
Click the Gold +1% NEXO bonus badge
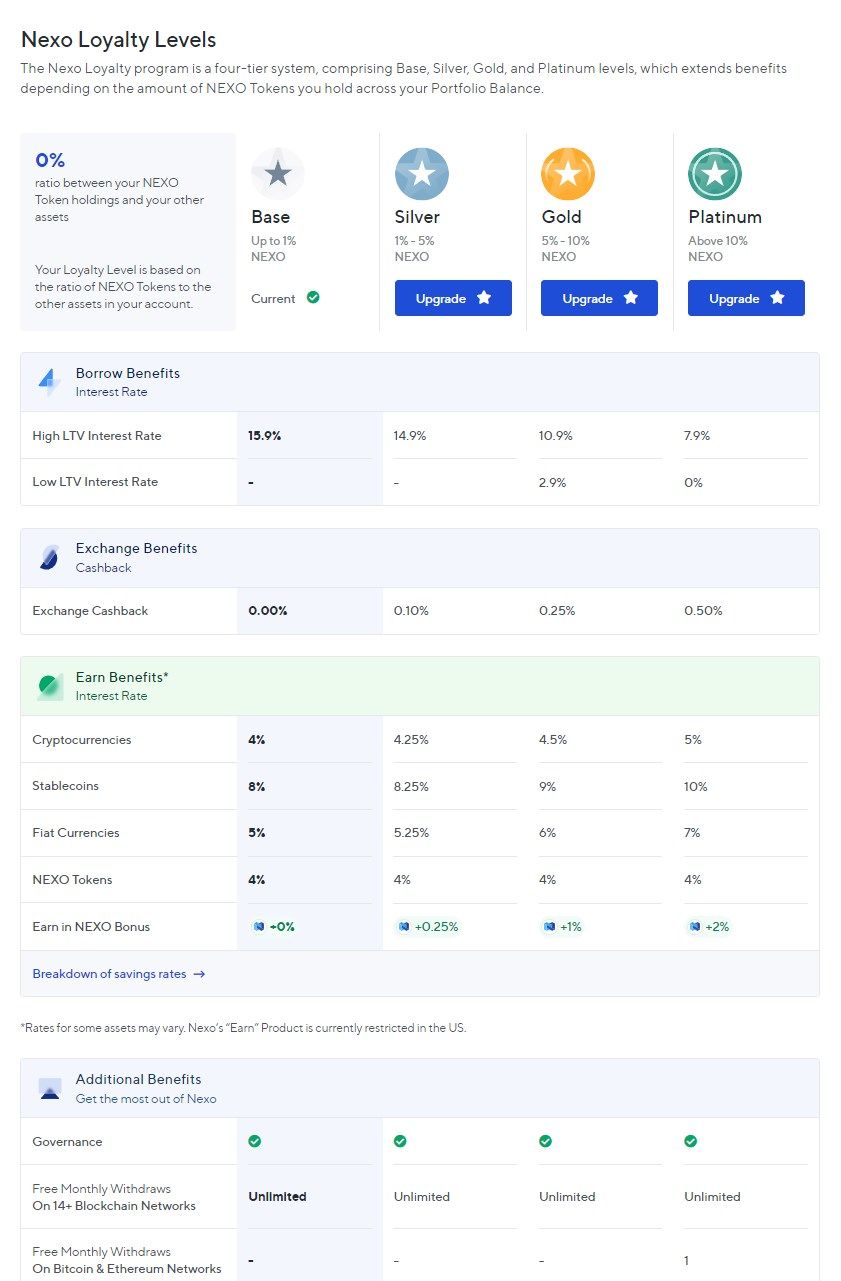[562, 927]
